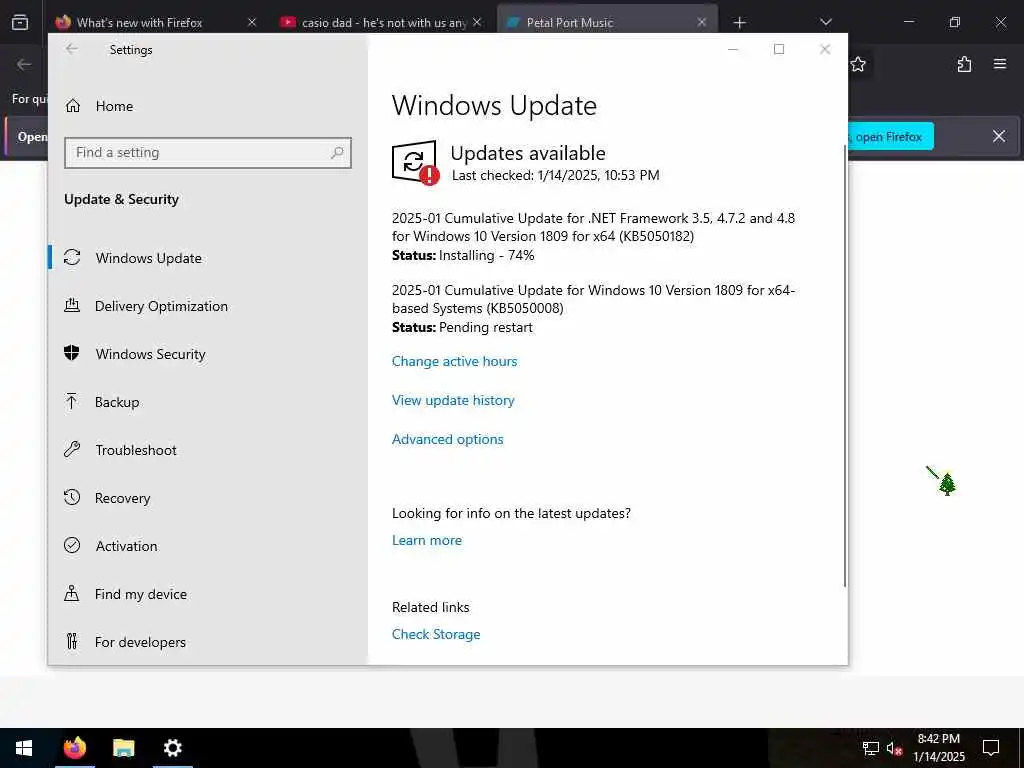1024x768 pixels.
Task: Click the Settings back arrow
Action: pos(72,49)
